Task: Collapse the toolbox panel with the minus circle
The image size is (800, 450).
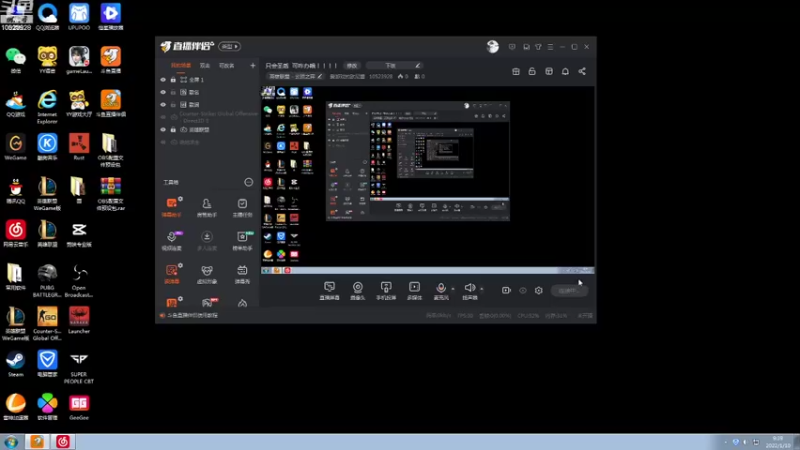Action: point(248,182)
